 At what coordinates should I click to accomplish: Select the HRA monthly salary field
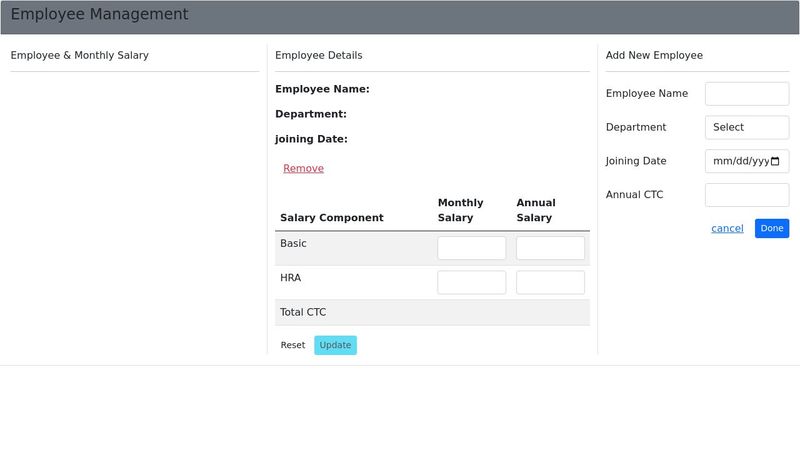coord(471,282)
